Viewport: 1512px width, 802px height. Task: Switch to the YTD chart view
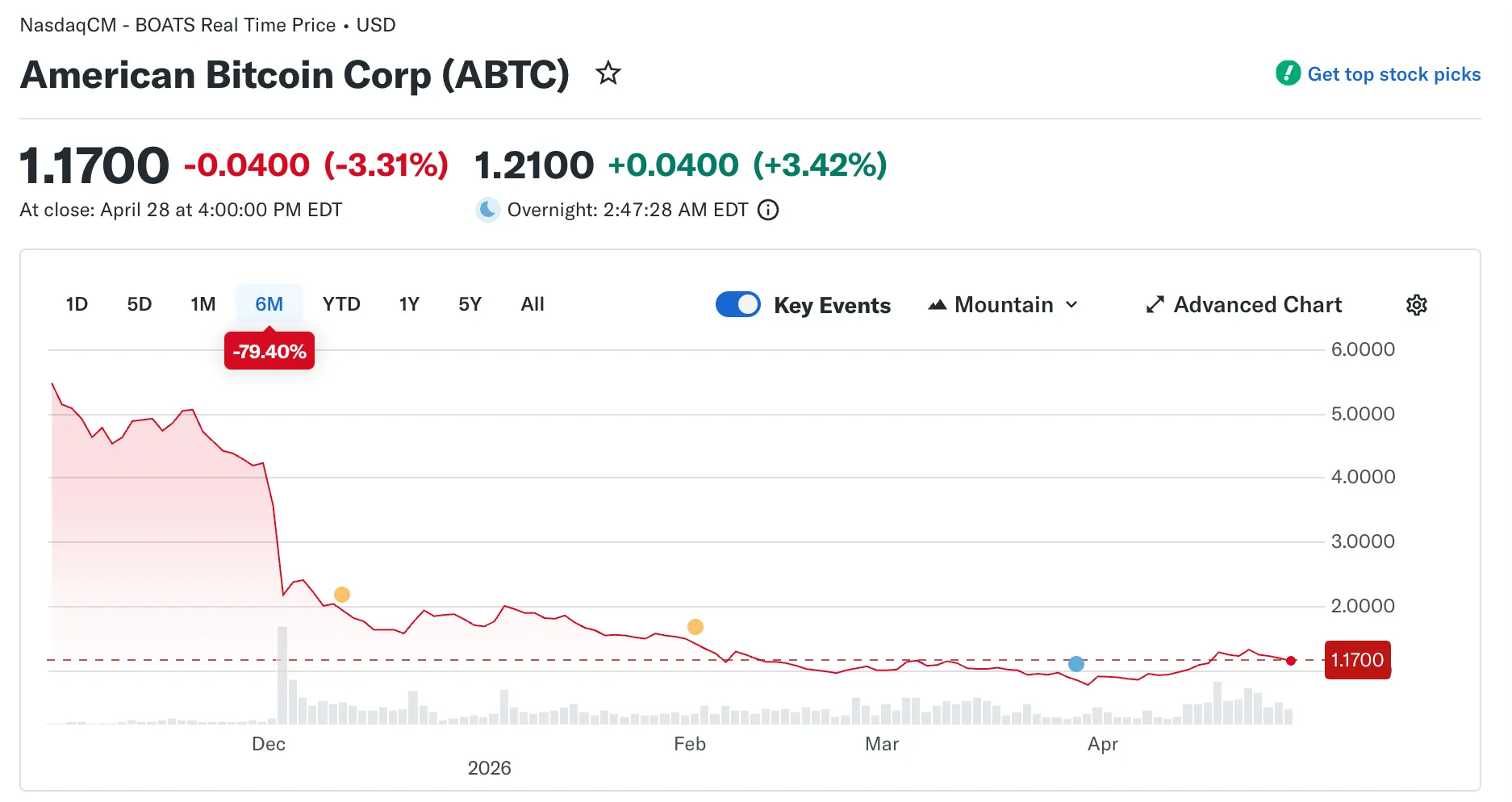(x=342, y=304)
